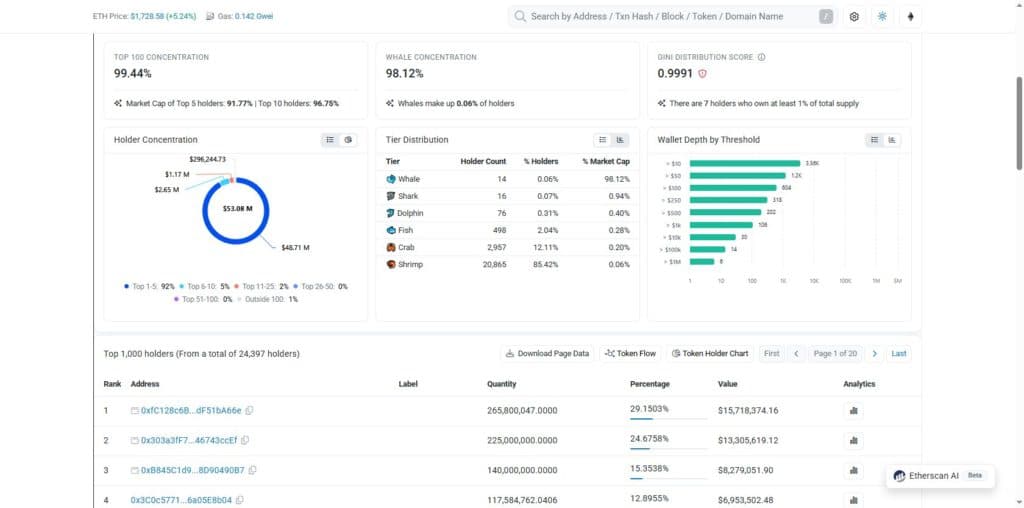Toggle Top 6-10 legend item
Image resolution: width=1024 pixels, height=508 pixels.
(x=204, y=287)
